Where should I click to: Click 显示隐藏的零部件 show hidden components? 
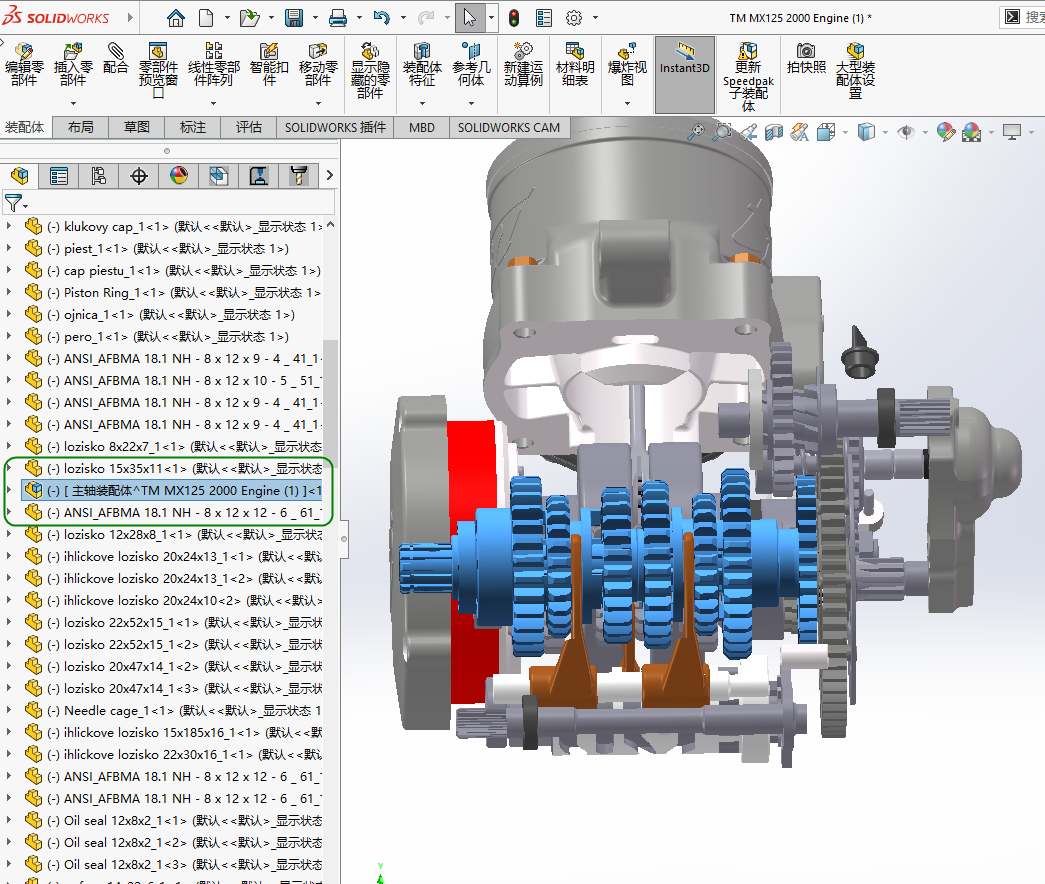coord(370,71)
